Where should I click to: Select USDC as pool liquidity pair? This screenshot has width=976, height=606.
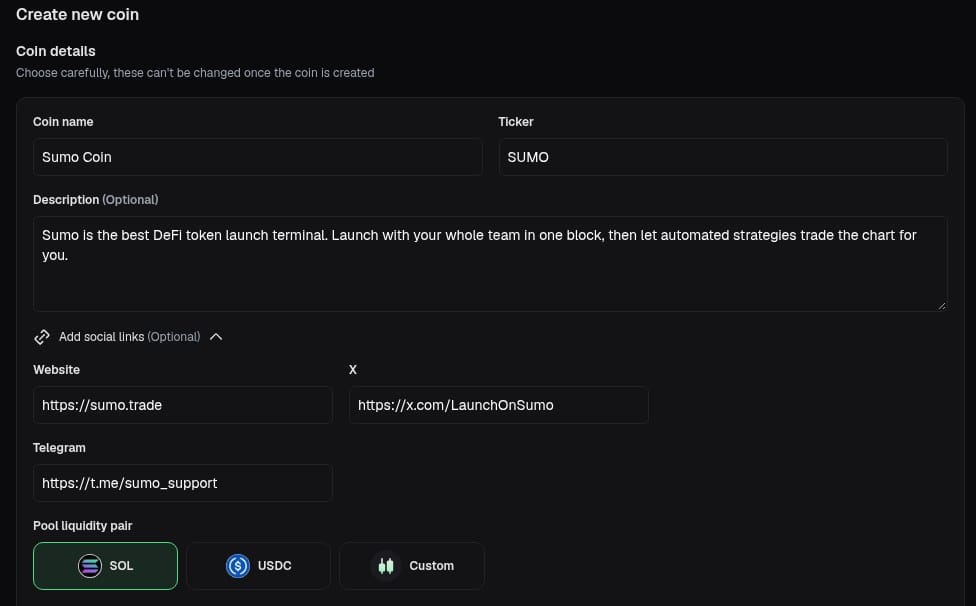[258, 566]
